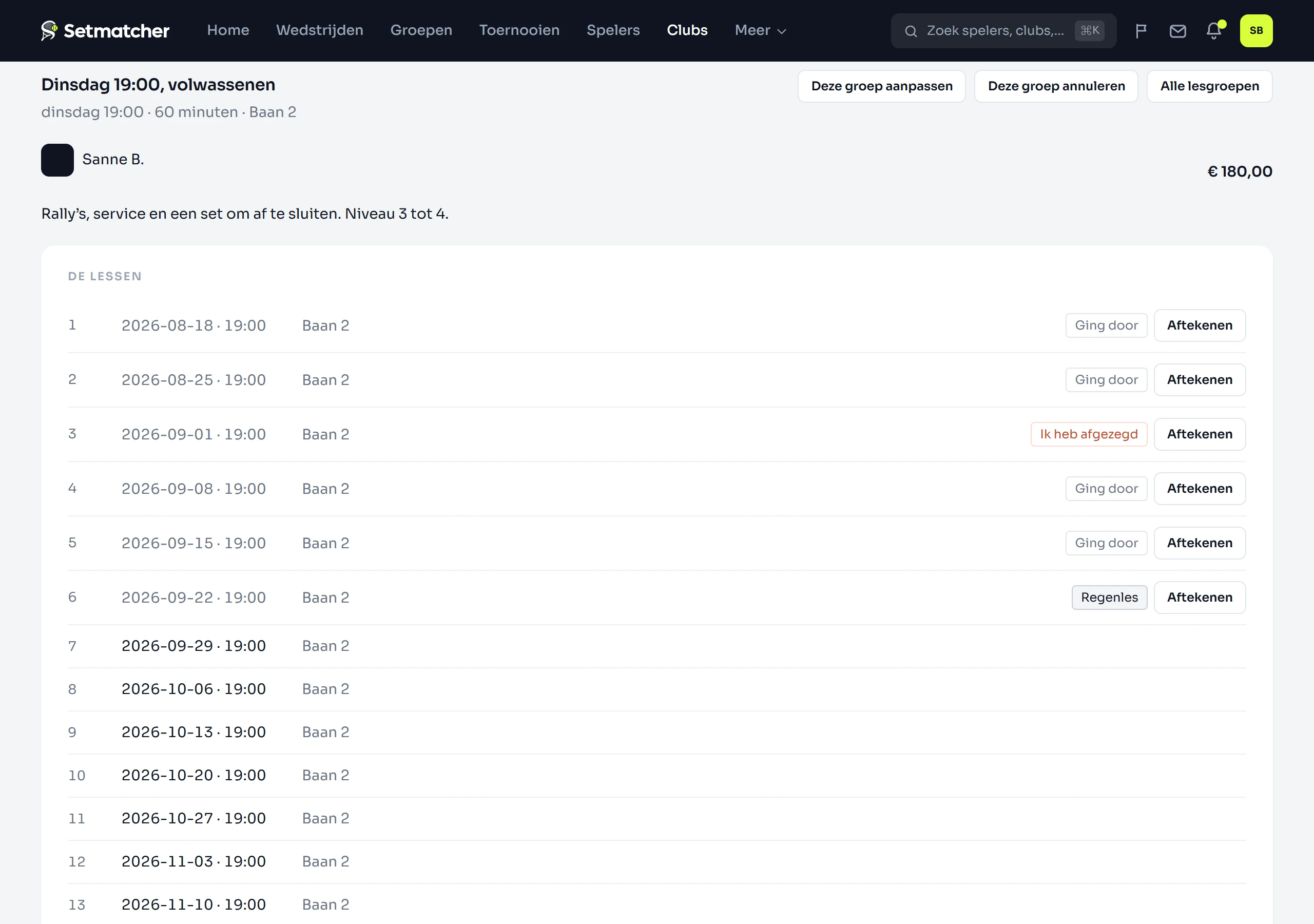The image size is (1314, 924).
Task: Focus the Zoek spelers, clubs search field
Action: (x=1003, y=31)
